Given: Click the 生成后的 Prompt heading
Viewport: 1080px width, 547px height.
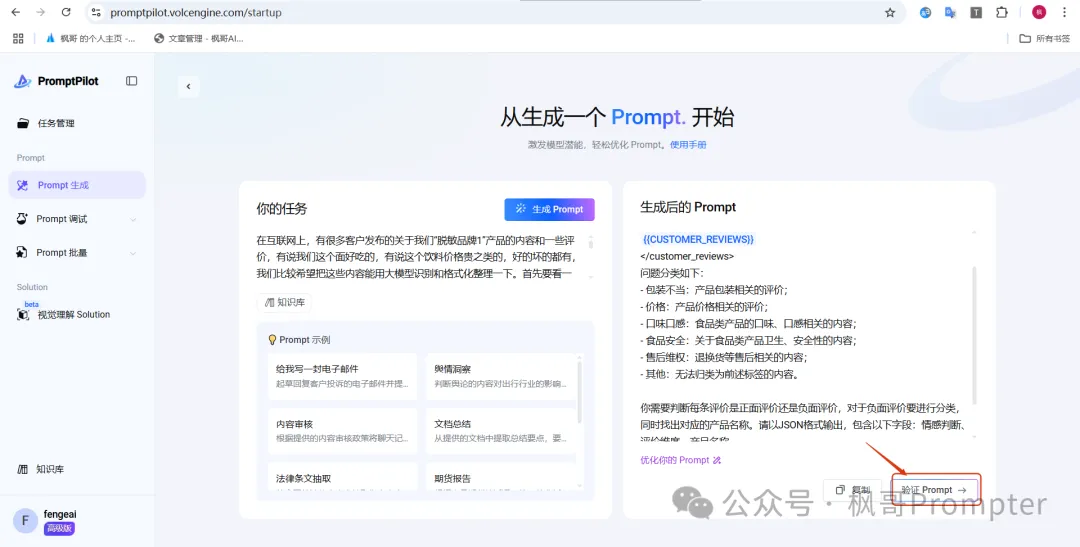Looking at the screenshot, I should [x=688, y=207].
